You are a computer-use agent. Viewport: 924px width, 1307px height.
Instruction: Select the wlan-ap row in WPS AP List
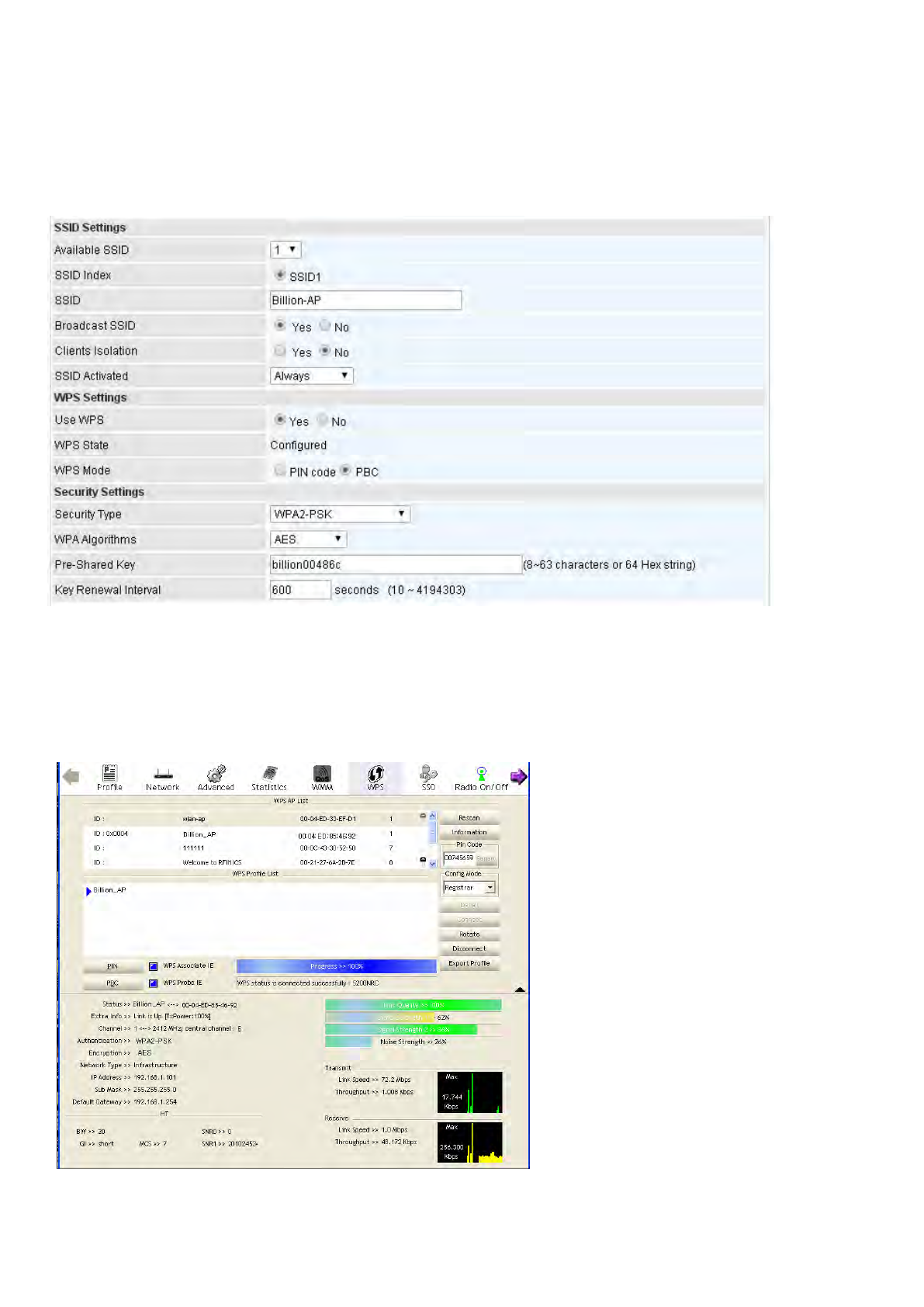(256, 819)
